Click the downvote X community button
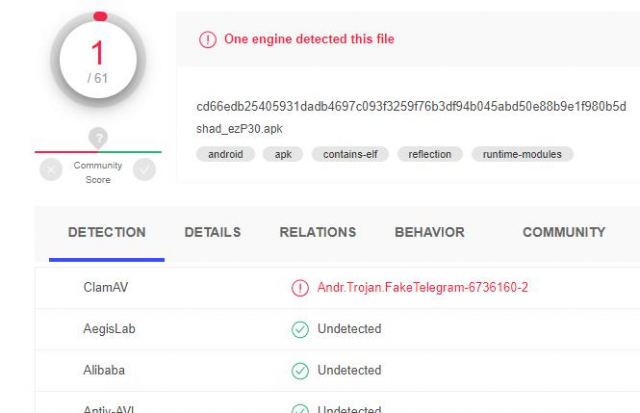The image size is (640, 413). (x=51, y=170)
